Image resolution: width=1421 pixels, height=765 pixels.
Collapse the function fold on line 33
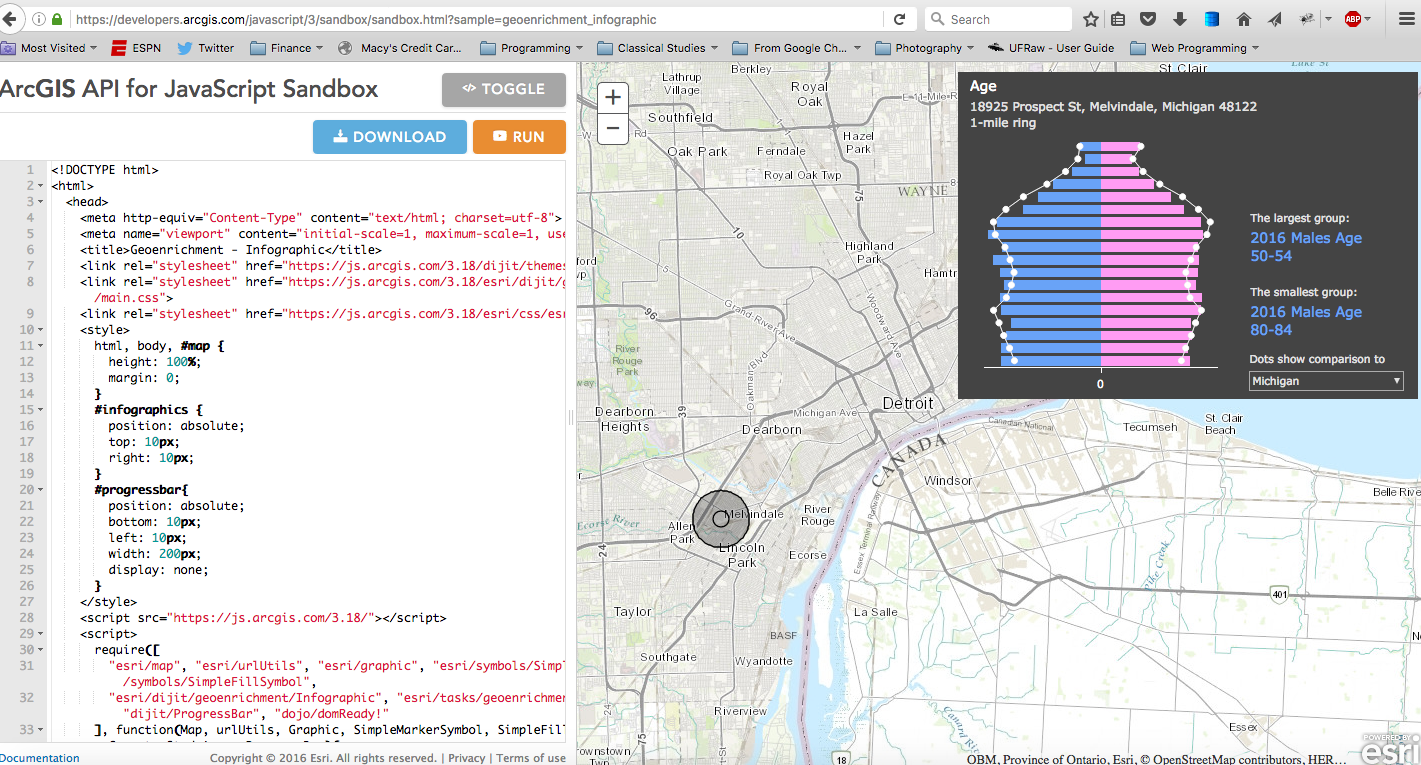pyautogui.click(x=39, y=730)
